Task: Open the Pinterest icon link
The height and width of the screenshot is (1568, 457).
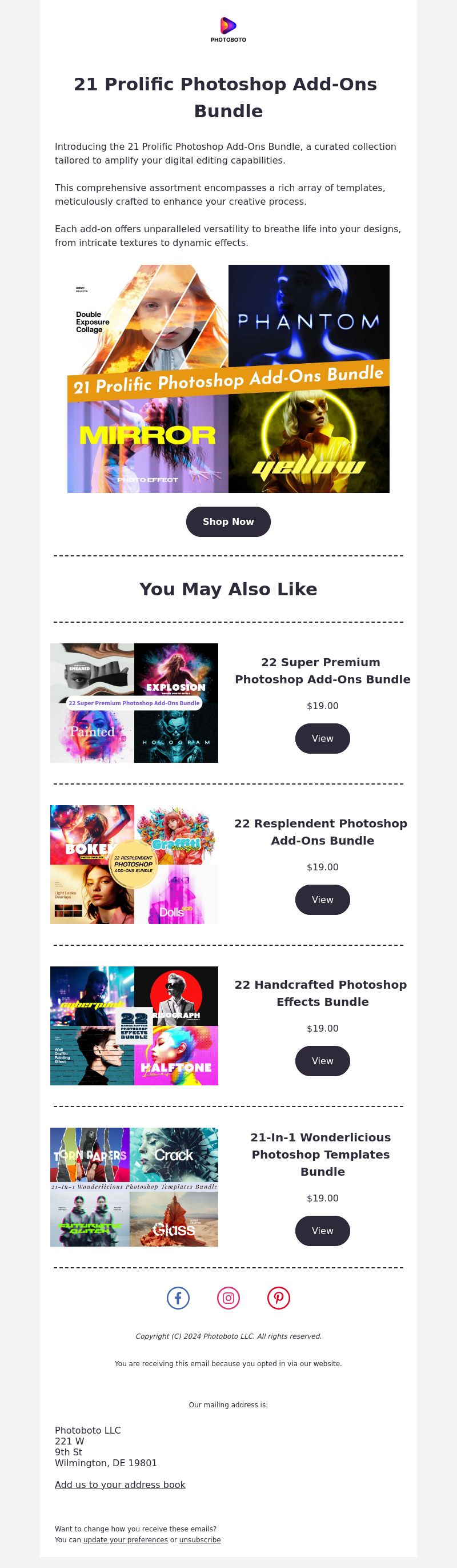Action: [279, 1298]
